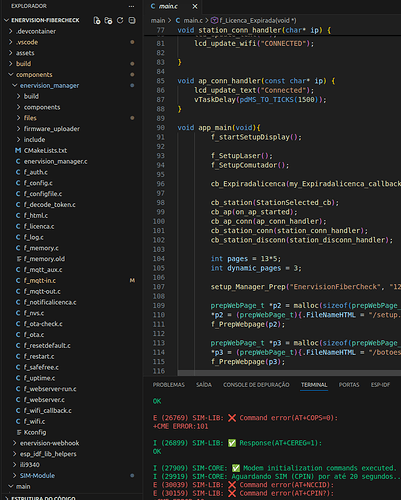Refresh the explorer file tree
Viewport: 401px width, 500px height.
coord(120,20)
